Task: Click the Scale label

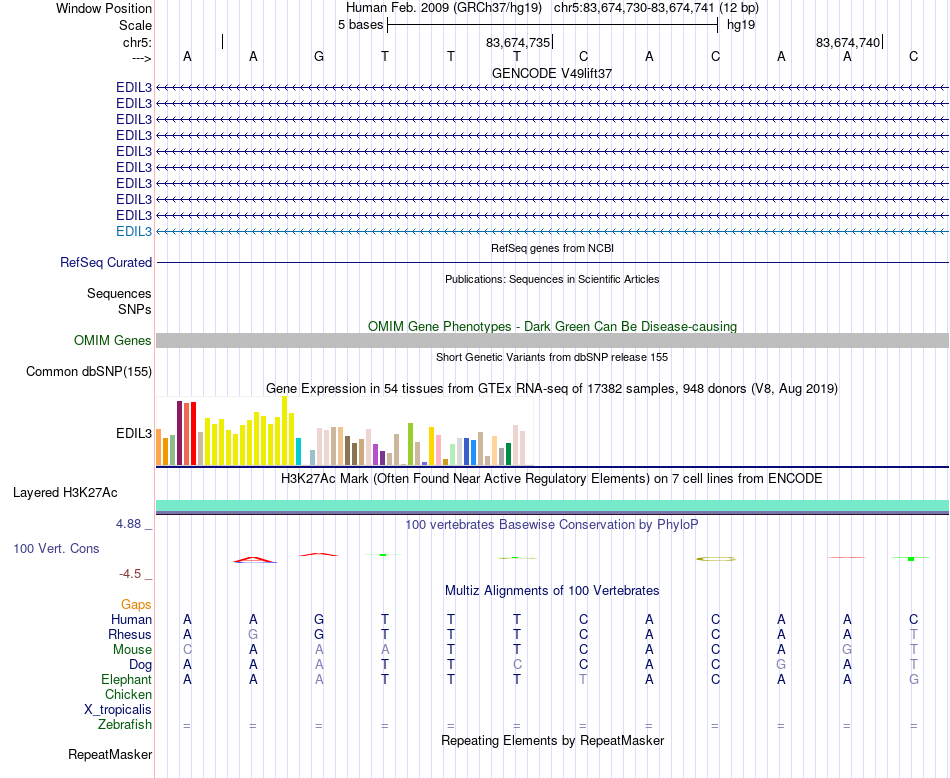Action: coord(135,25)
